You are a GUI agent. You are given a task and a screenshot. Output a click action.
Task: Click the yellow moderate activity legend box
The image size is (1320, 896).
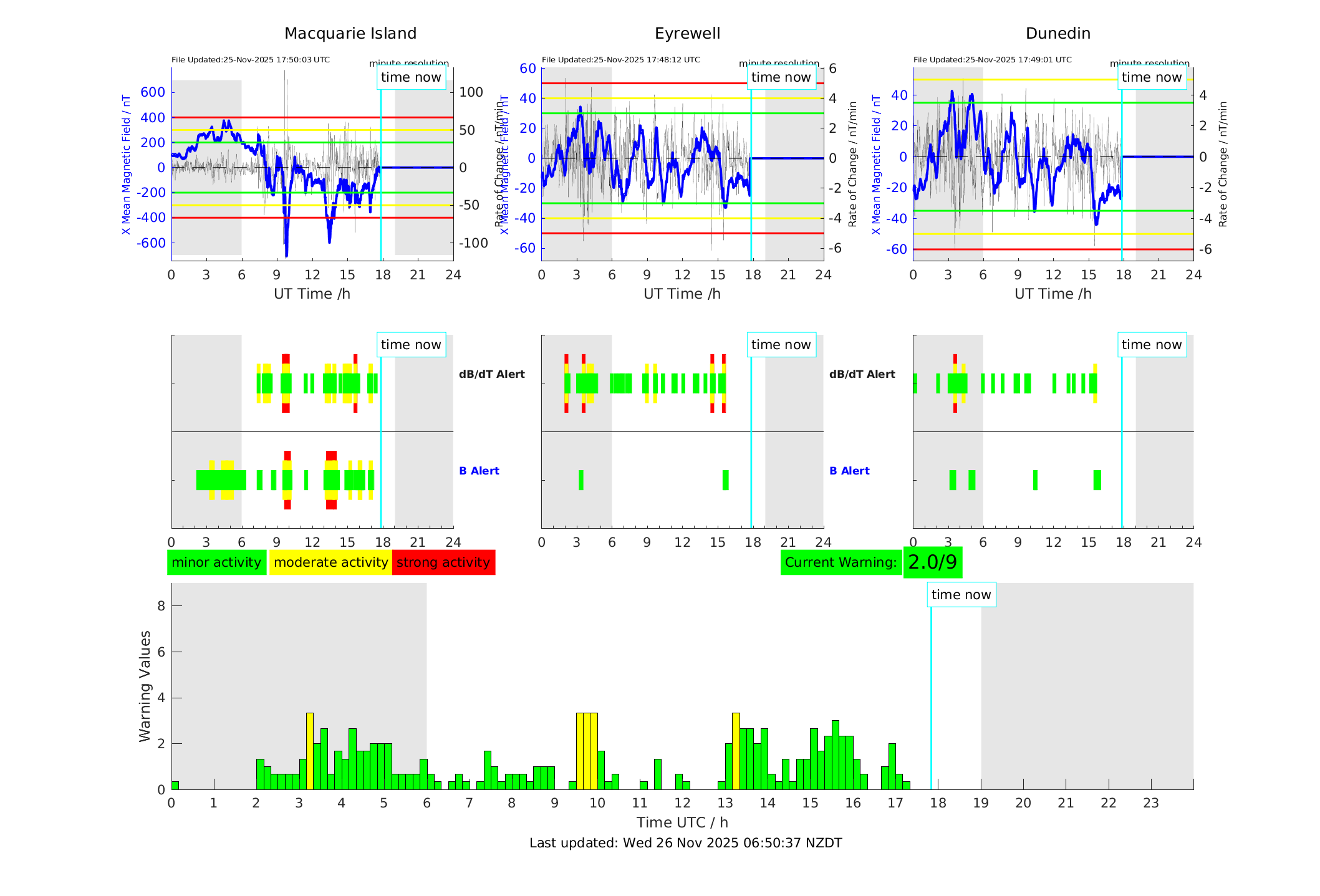tap(330, 562)
